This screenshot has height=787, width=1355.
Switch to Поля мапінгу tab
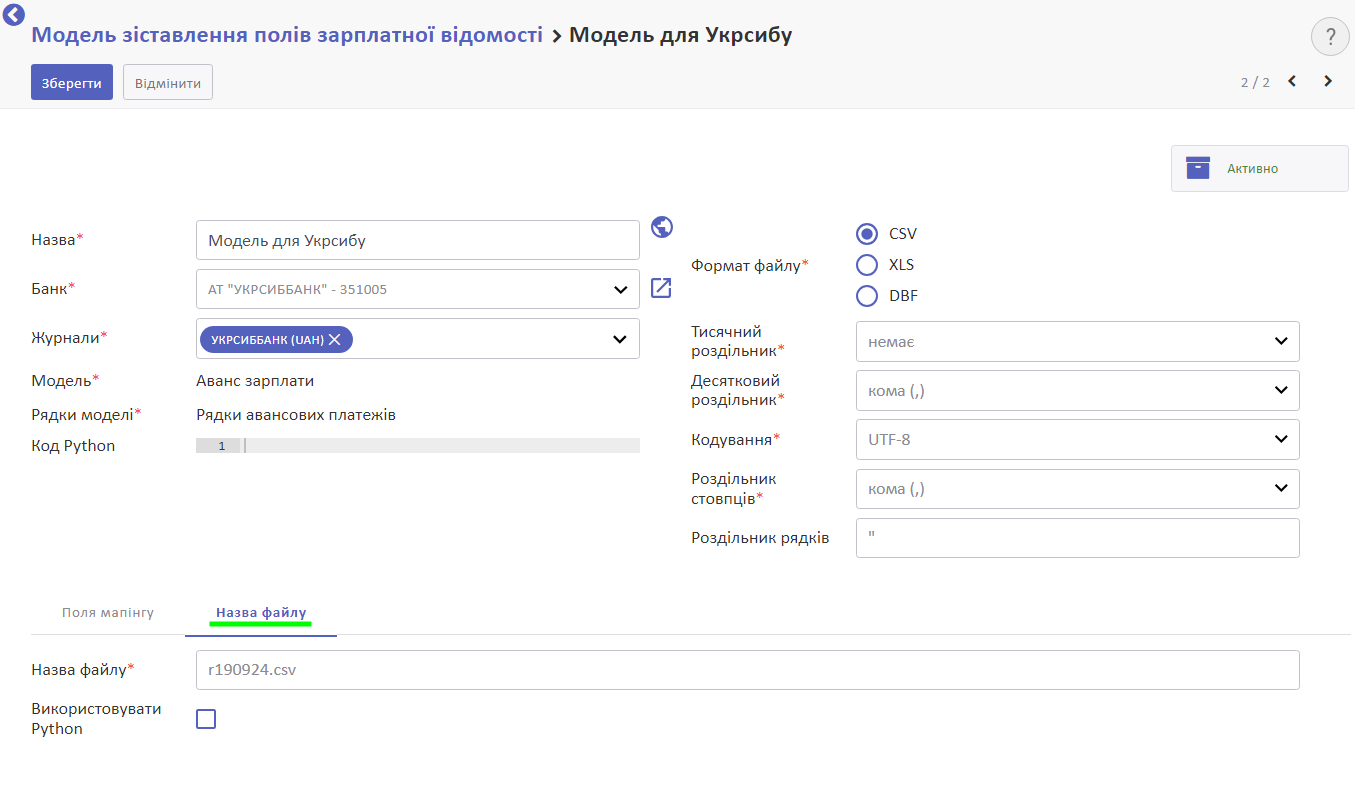click(108, 612)
